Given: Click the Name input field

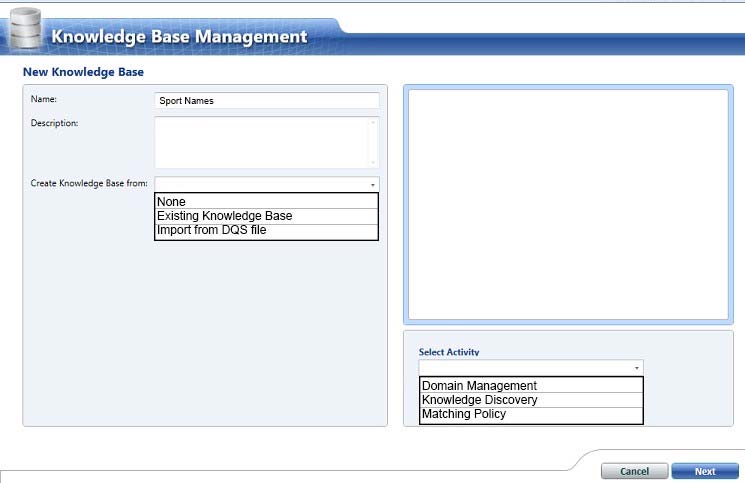Looking at the screenshot, I should click(x=267, y=101).
